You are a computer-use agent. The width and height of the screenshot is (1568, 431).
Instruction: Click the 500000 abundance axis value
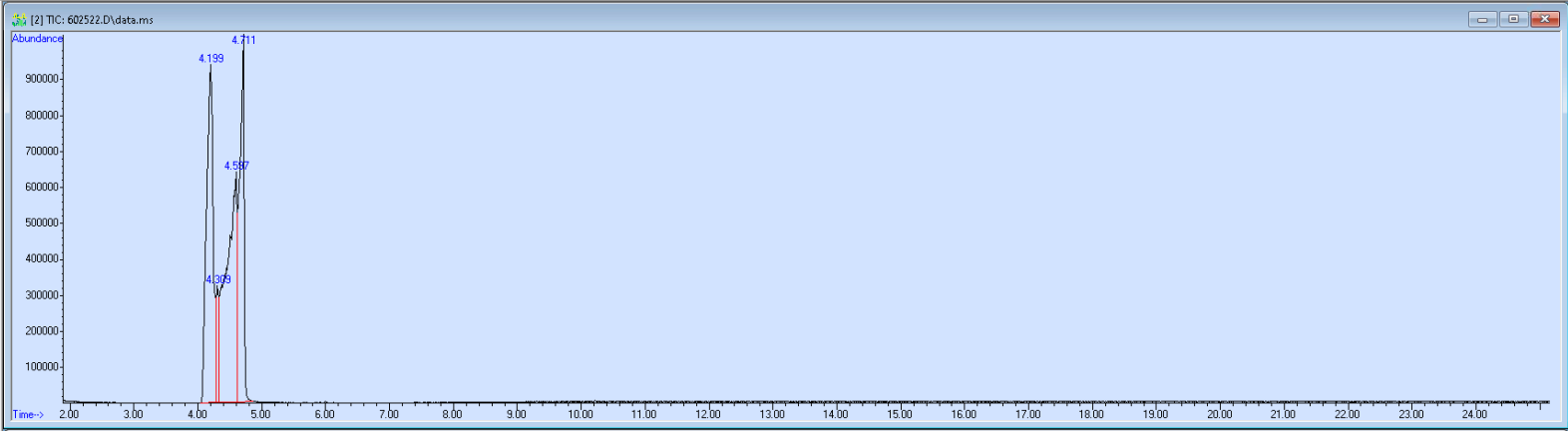coord(42,222)
